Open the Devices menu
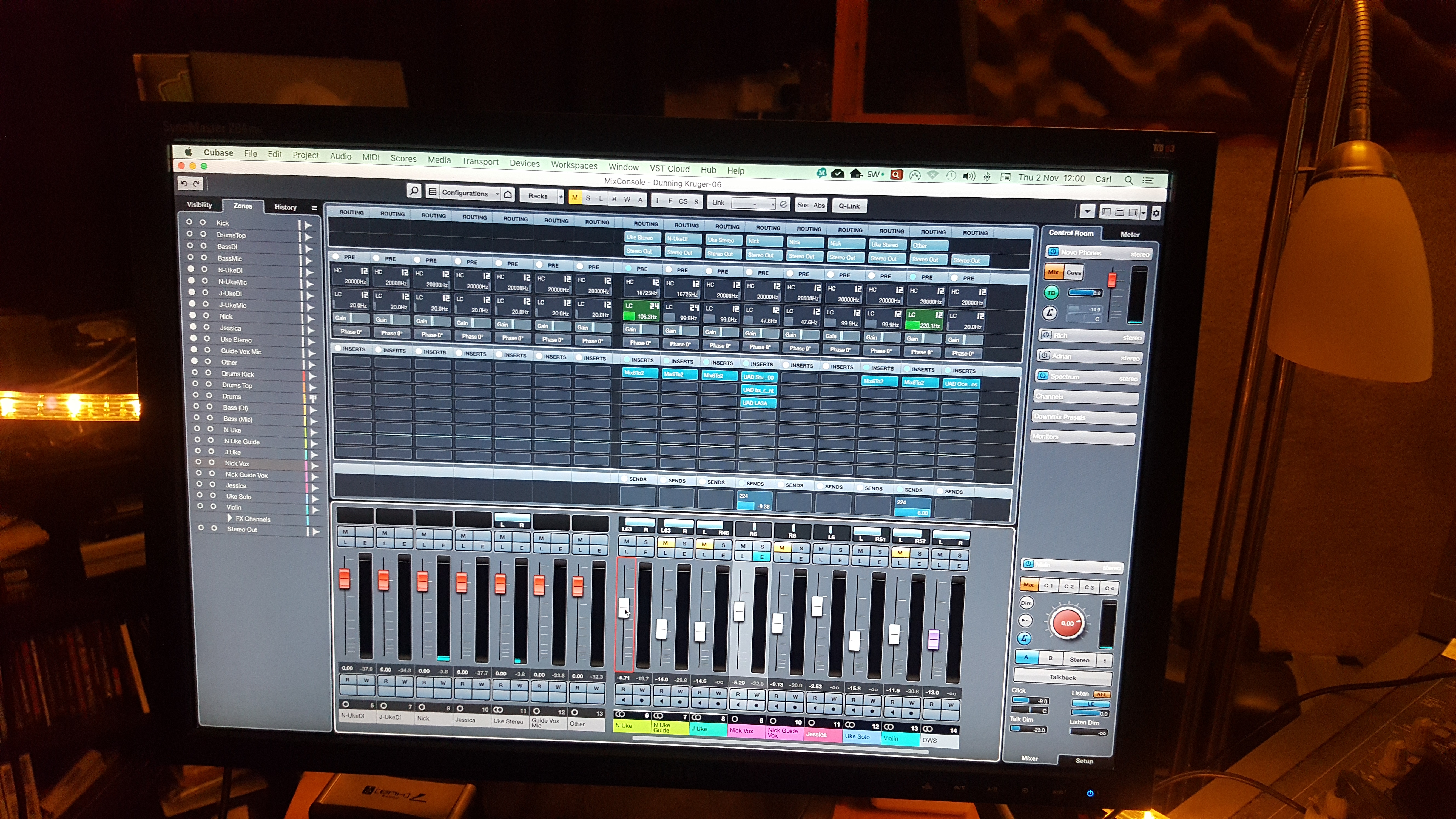 tap(525, 163)
